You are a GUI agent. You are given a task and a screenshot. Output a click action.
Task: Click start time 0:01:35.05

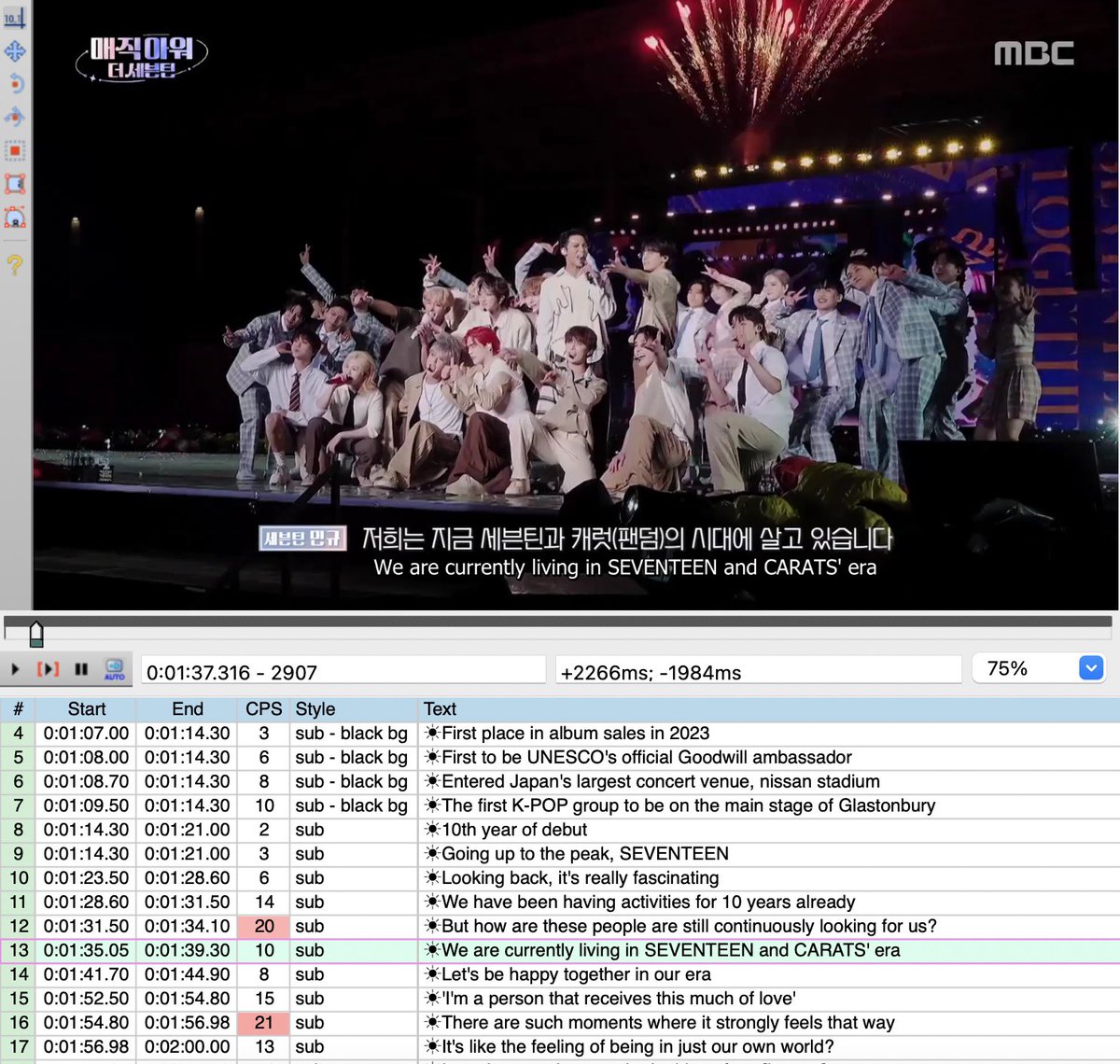[x=87, y=951]
